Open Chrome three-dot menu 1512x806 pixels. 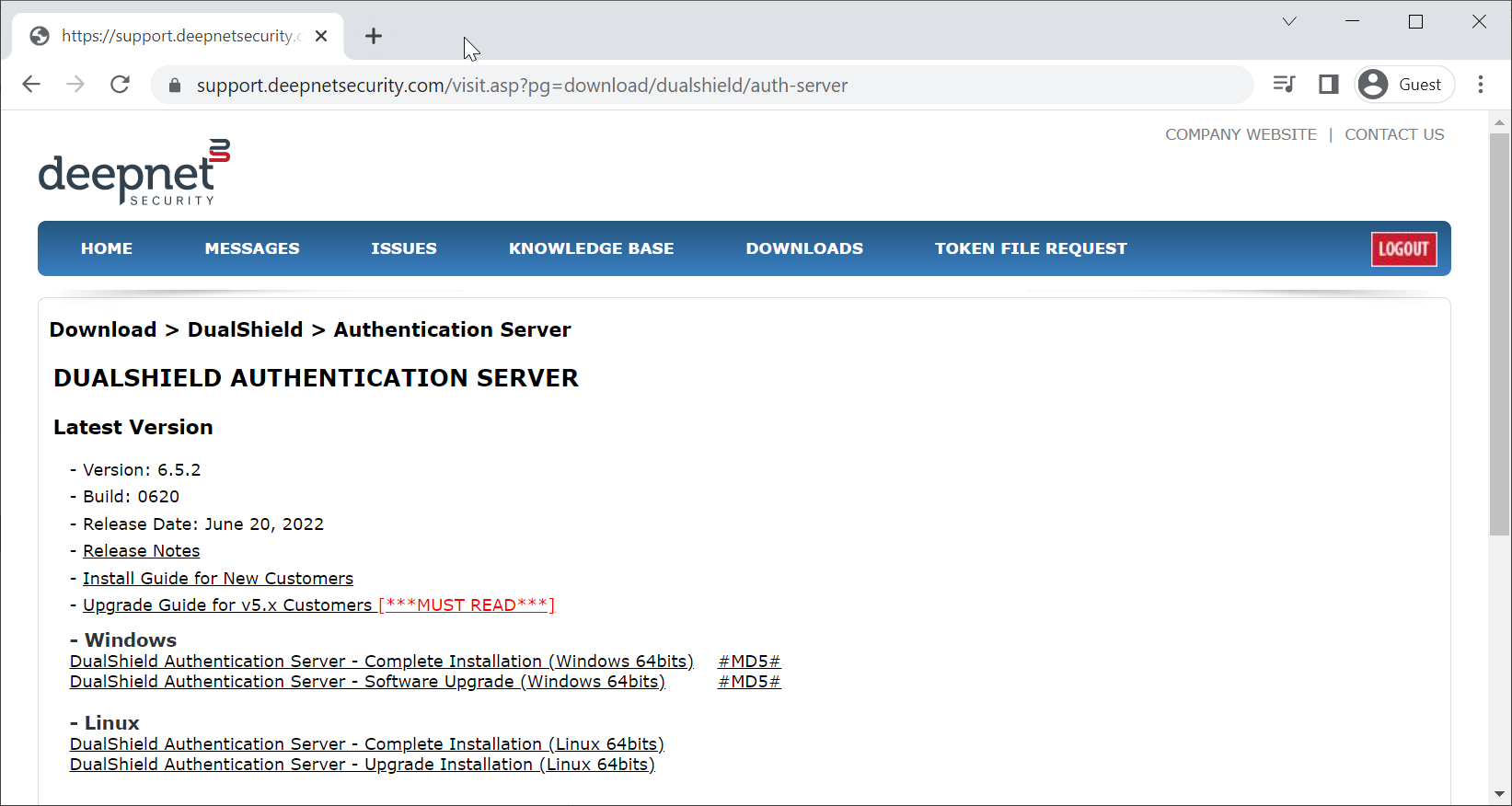coord(1480,85)
